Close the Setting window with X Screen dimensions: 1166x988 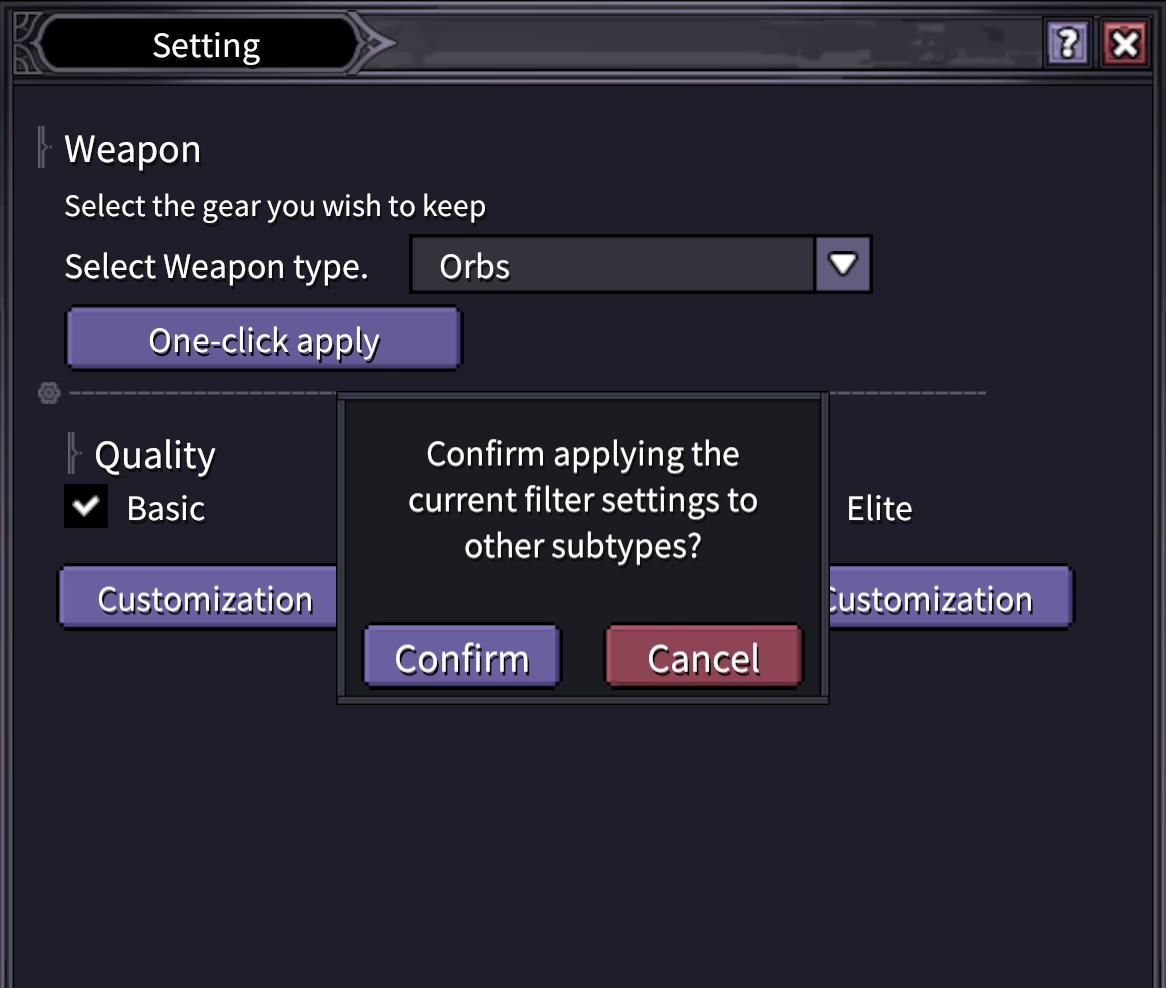pyautogui.click(x=1125, y=44)
